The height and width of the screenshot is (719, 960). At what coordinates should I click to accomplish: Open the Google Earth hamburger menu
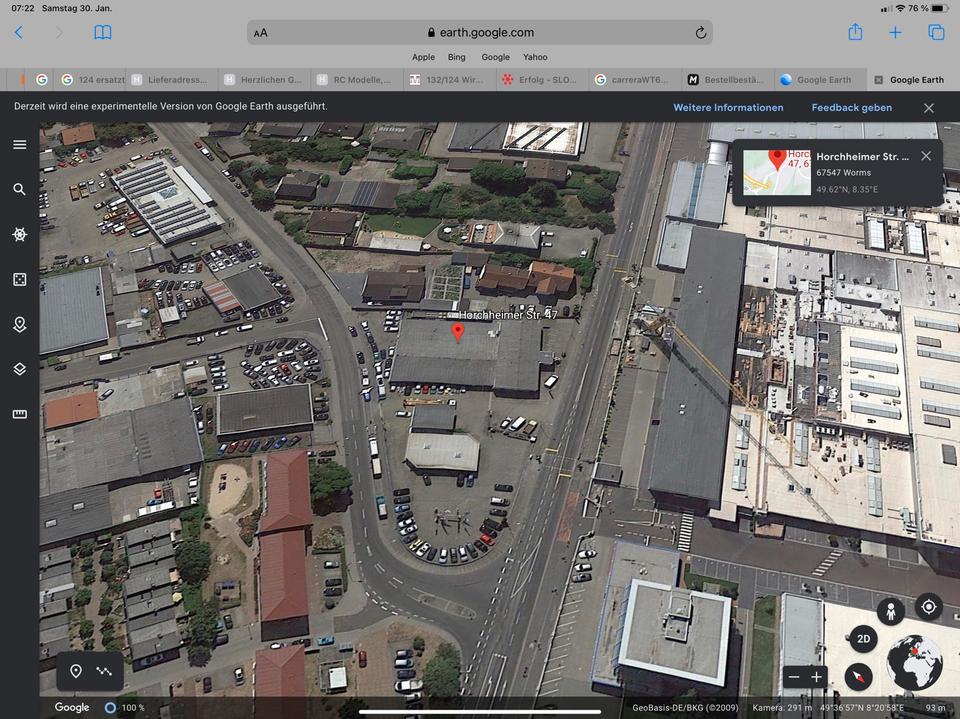tap(19, 144)
